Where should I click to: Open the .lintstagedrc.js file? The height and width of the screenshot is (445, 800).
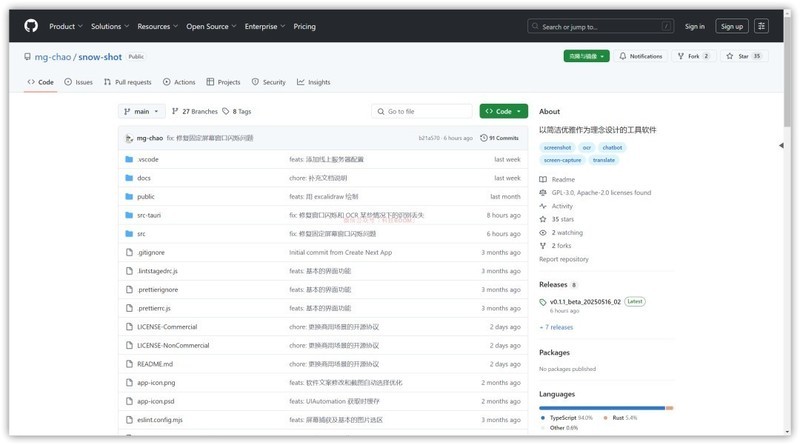click(158, 271)
